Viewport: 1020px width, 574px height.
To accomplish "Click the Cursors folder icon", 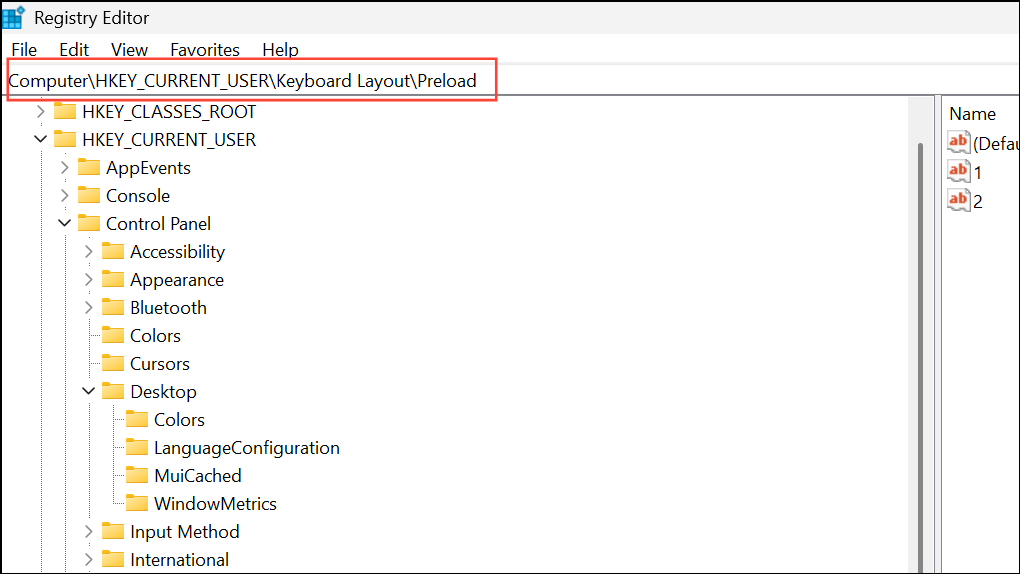I will coord(113,362).
